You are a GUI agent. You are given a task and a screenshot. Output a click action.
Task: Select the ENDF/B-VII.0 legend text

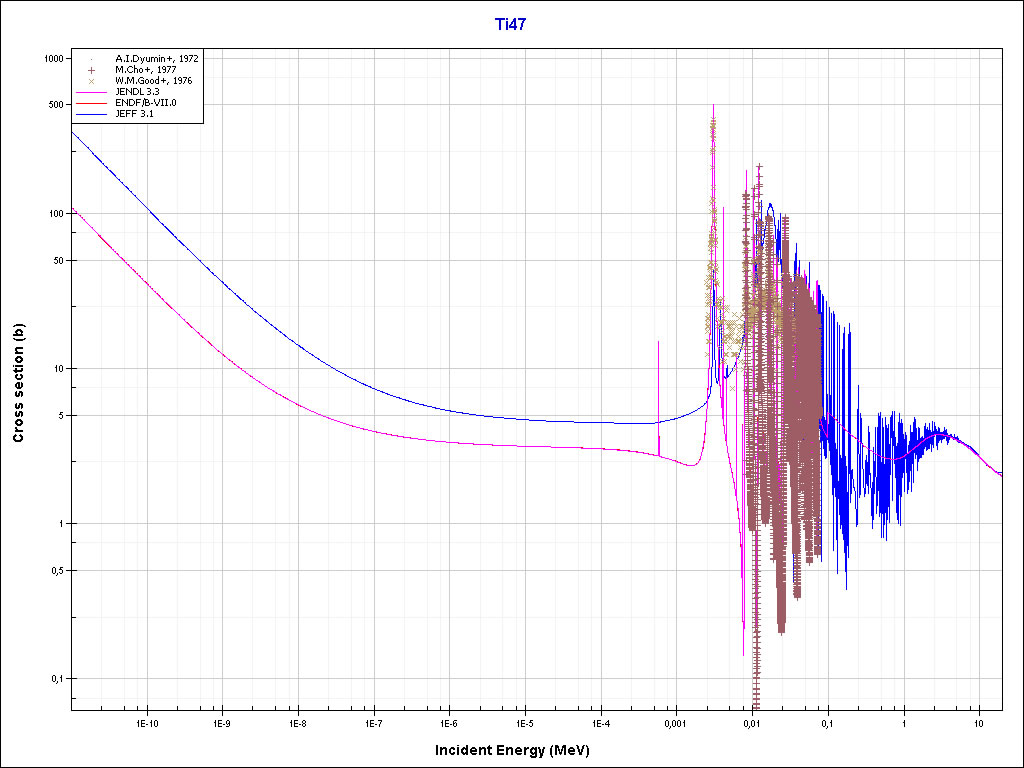pyautogui.click(x=145, y=103)
